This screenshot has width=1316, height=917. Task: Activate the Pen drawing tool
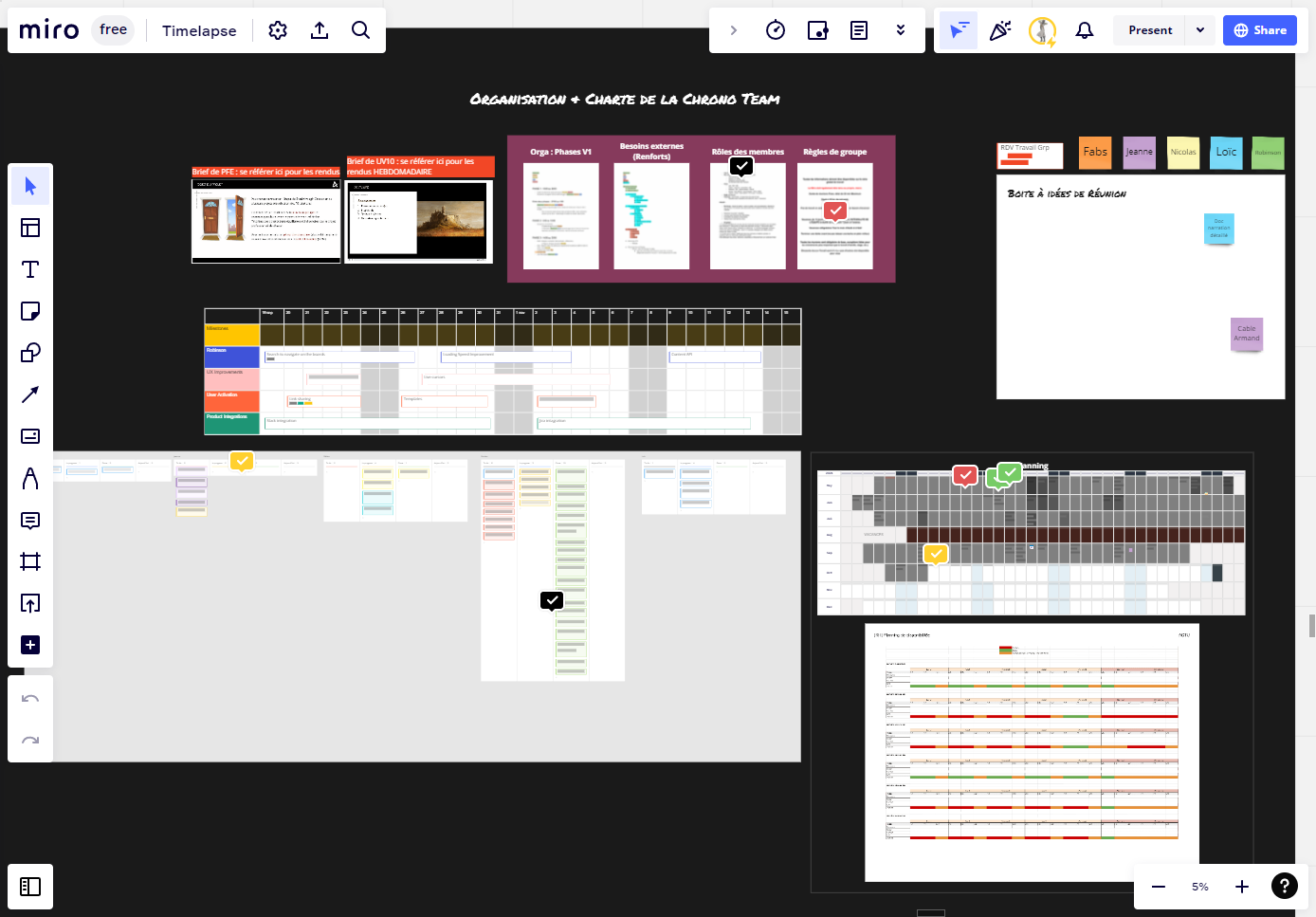click(x=30, y=478)
